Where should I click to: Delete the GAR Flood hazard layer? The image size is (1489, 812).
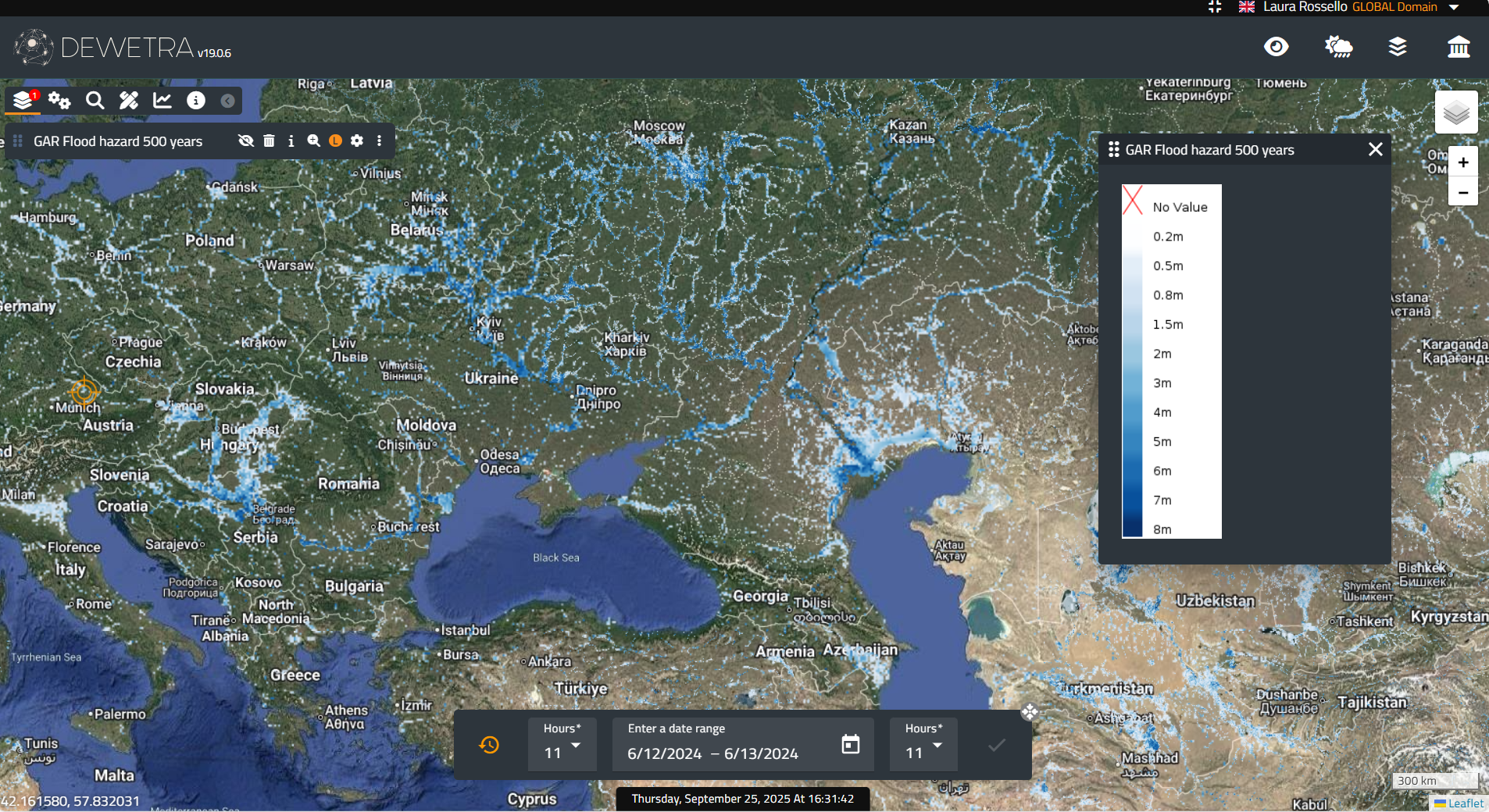click(269, 141)
